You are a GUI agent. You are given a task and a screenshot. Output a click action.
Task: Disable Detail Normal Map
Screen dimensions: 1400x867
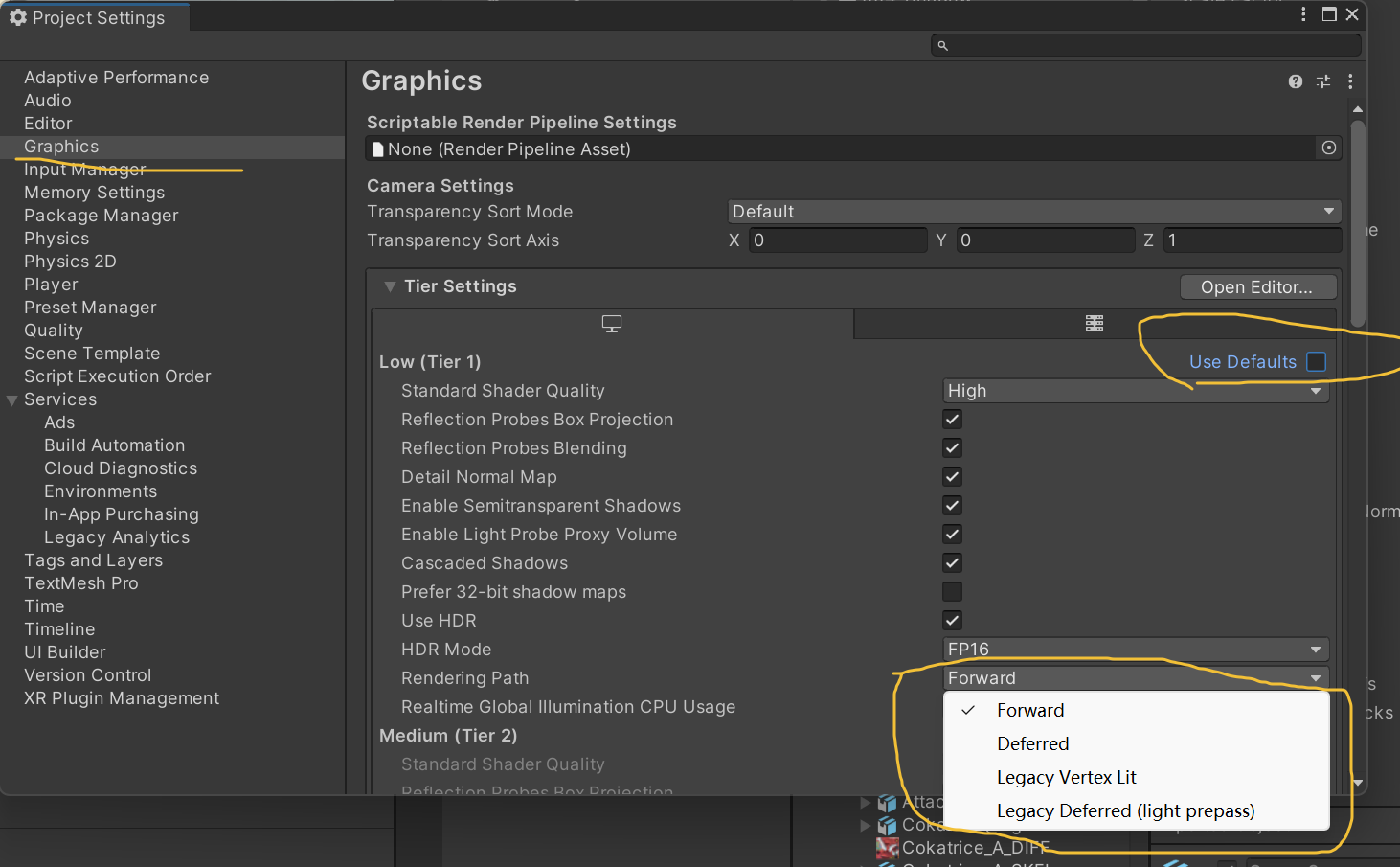click(952, 476)
